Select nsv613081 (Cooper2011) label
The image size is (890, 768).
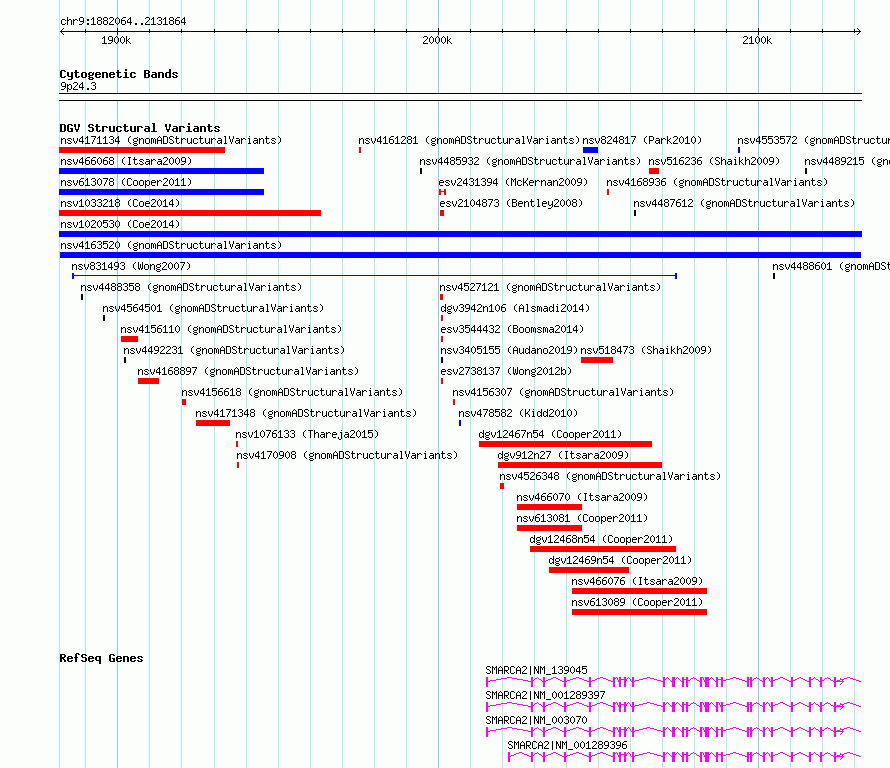[x=582, y=518]
